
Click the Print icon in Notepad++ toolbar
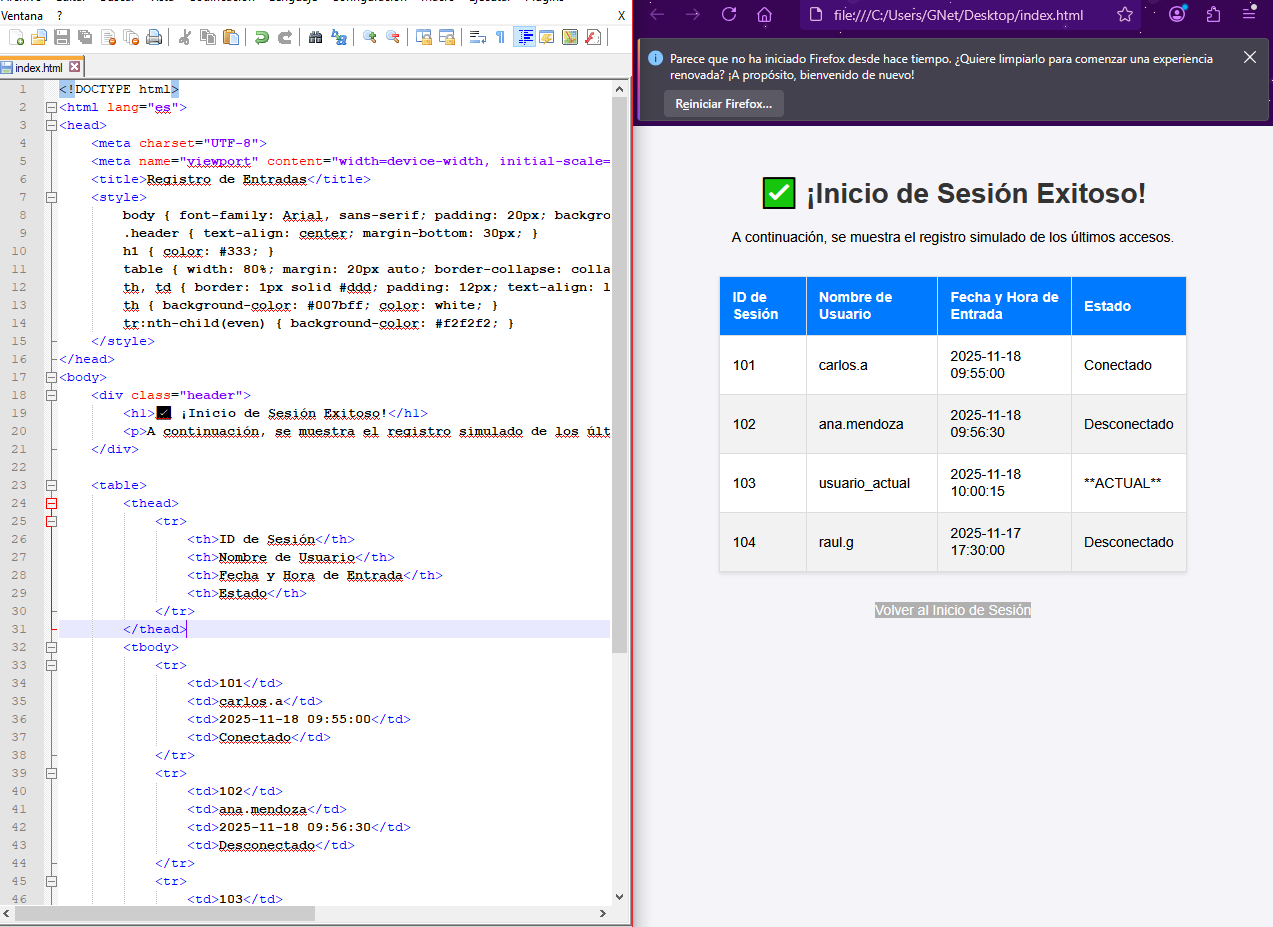click(x=154, y=38)
